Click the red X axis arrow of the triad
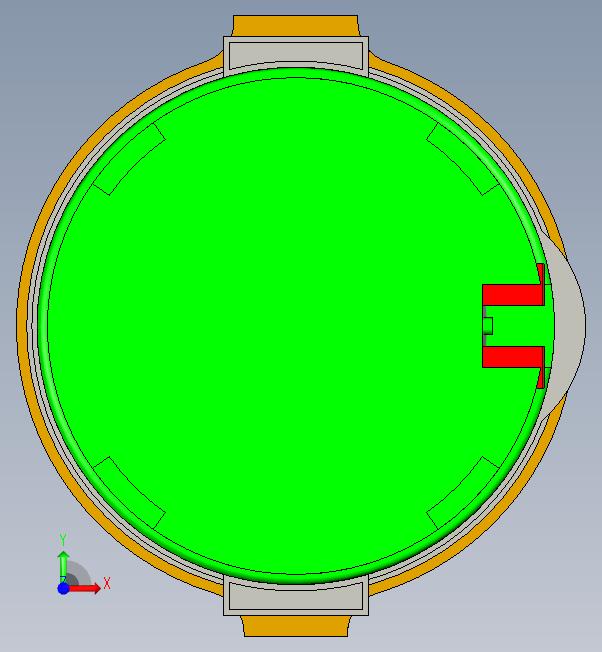The height and width of the screenshot is (652, 602). [85, 588]
